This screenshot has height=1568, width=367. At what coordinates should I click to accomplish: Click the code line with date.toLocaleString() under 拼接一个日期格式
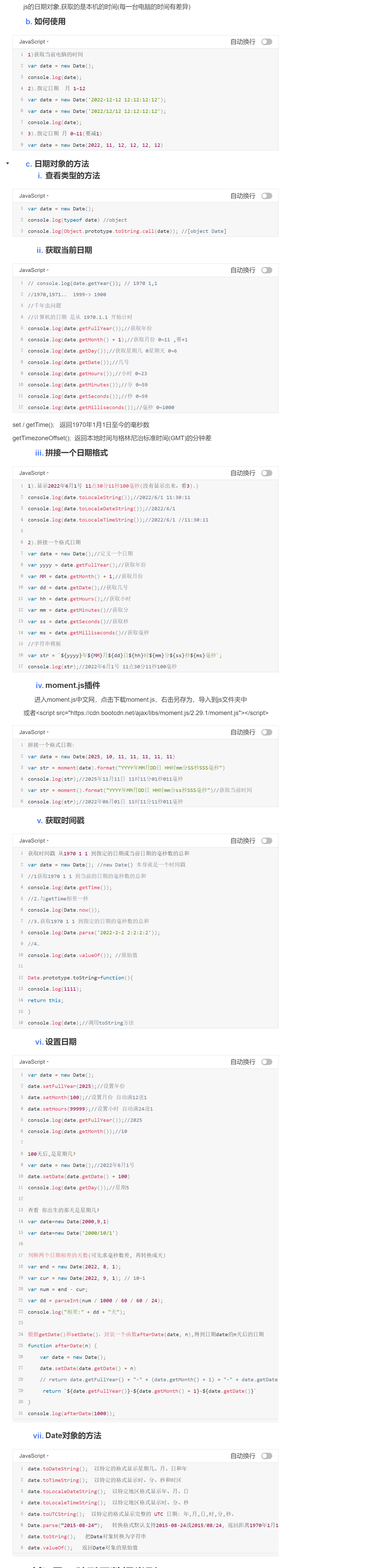[109, 497]
